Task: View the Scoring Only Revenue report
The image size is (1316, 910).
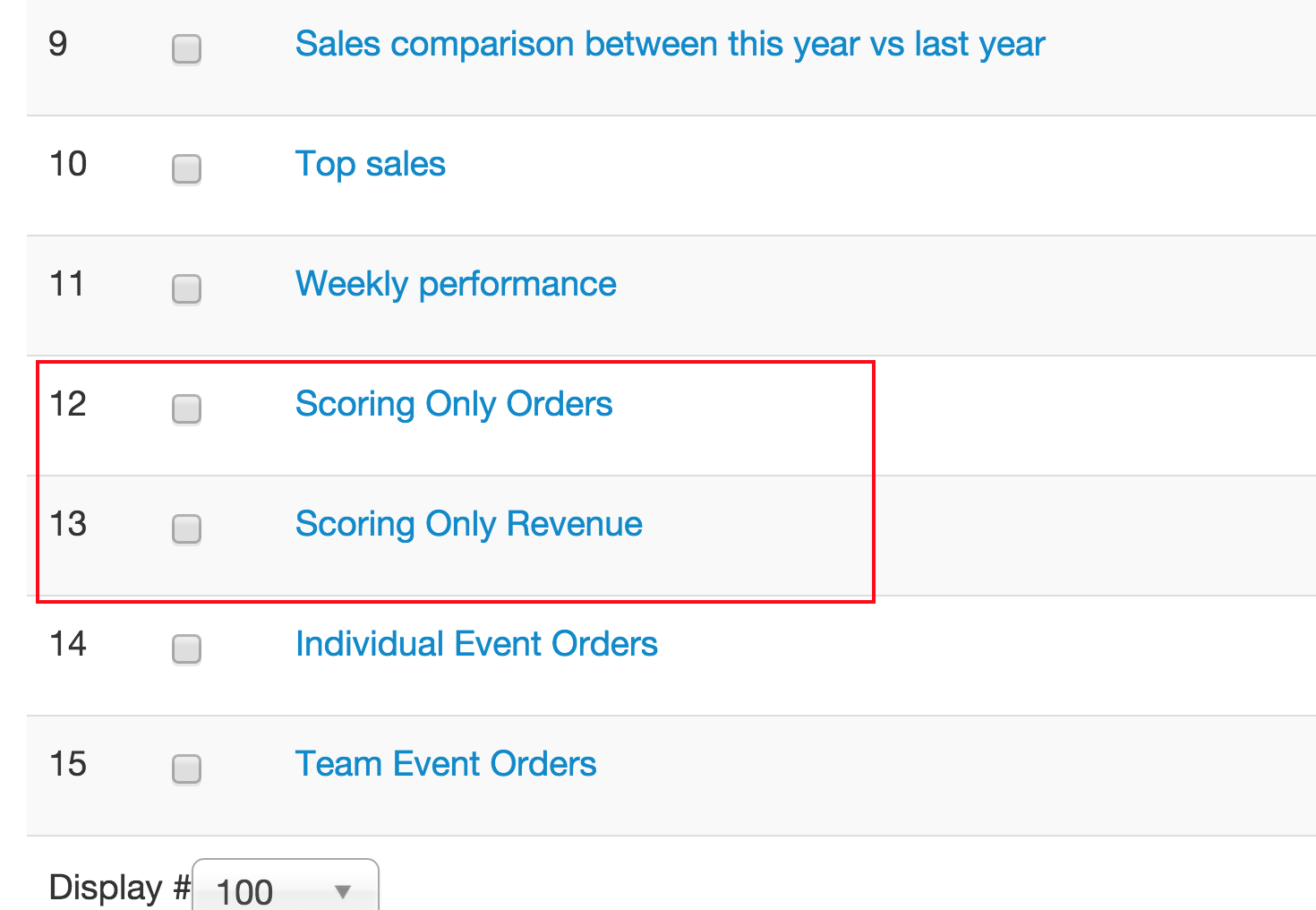Action: [468, 524]
